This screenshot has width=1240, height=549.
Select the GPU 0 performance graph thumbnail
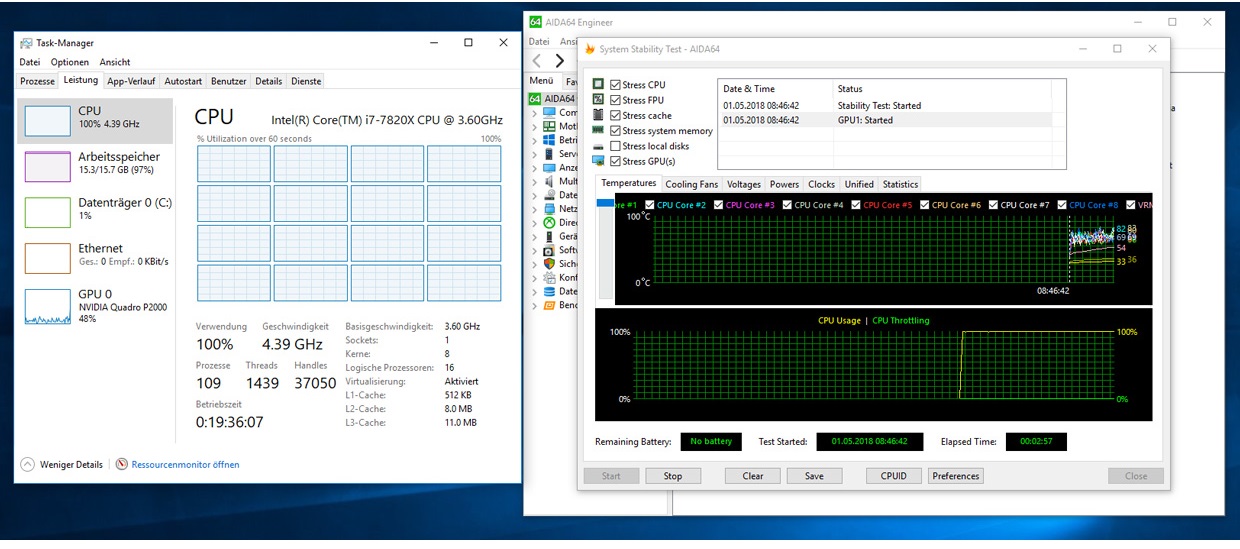(x=47, y=307)
